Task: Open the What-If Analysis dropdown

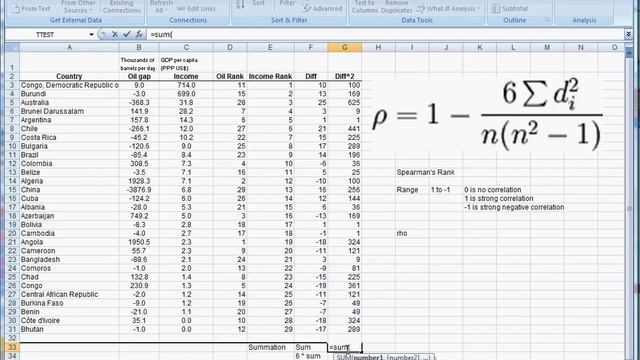Action: point(449,9)
